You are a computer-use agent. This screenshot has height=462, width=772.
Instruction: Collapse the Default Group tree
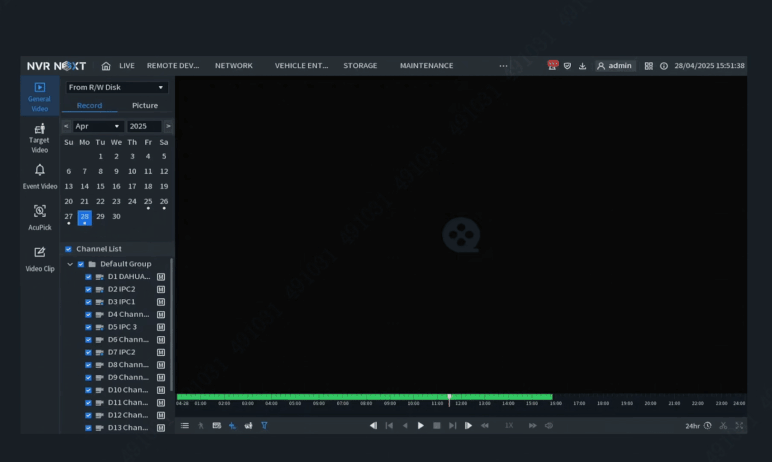pyautogui.click(x=69, y=264)
